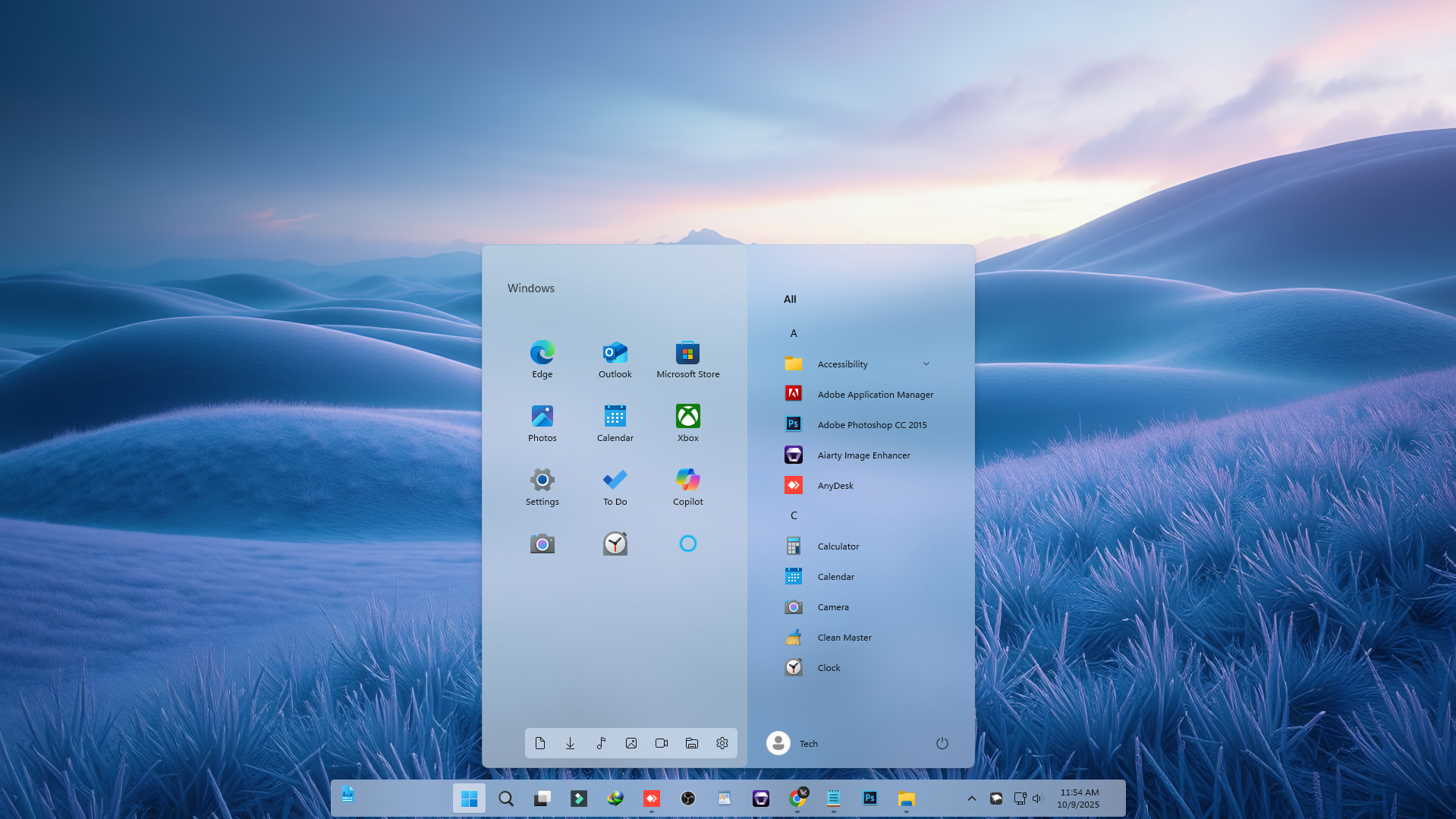Open the Edge browser from pinned apps
Viewport: 1456px width, 819px height.
(x=542, y=358)
